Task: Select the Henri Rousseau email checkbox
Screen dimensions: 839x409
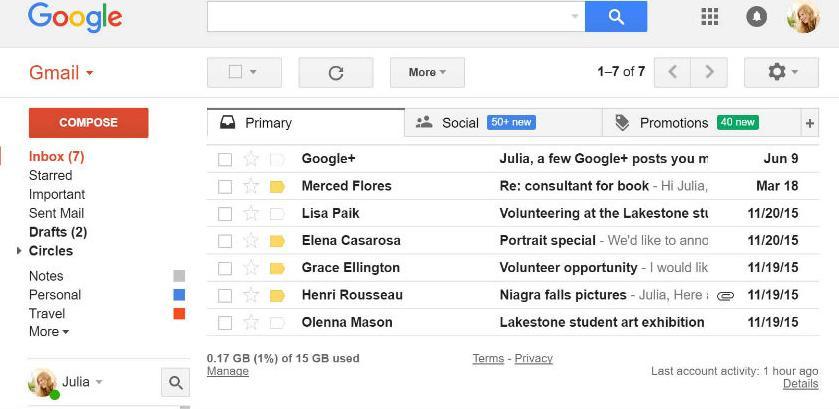Action: point(225,296)
